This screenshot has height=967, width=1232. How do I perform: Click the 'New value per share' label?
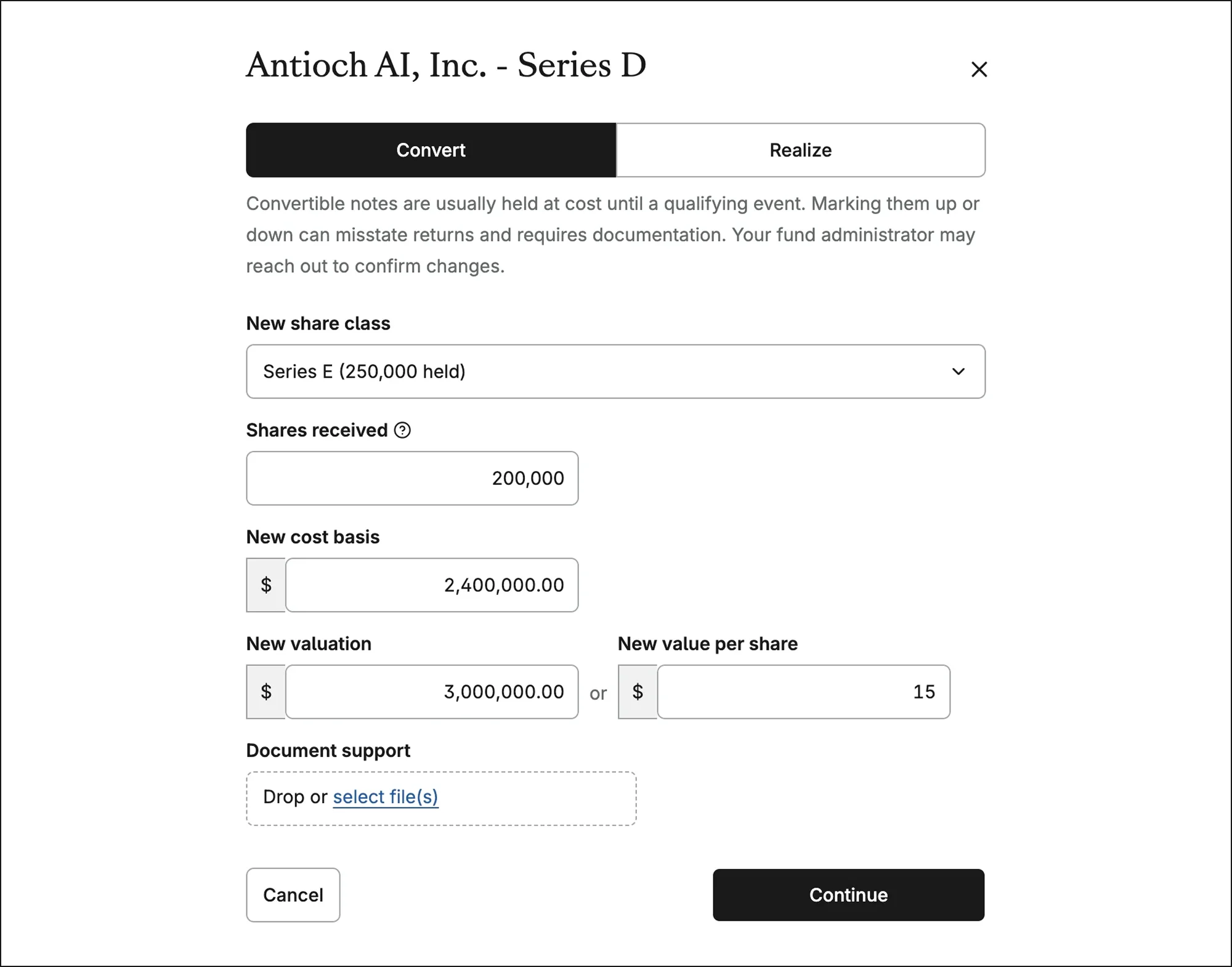point(708,644)
